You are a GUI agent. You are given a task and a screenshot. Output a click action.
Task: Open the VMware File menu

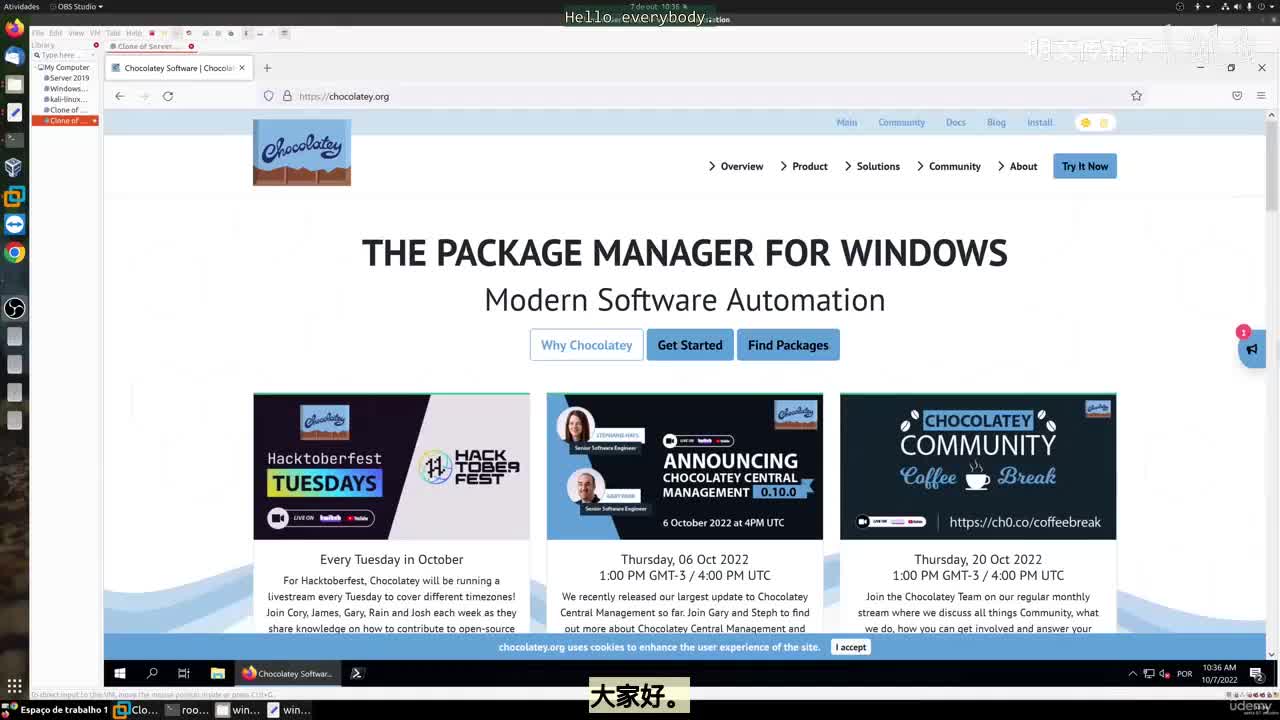click(x=38, y=33)
